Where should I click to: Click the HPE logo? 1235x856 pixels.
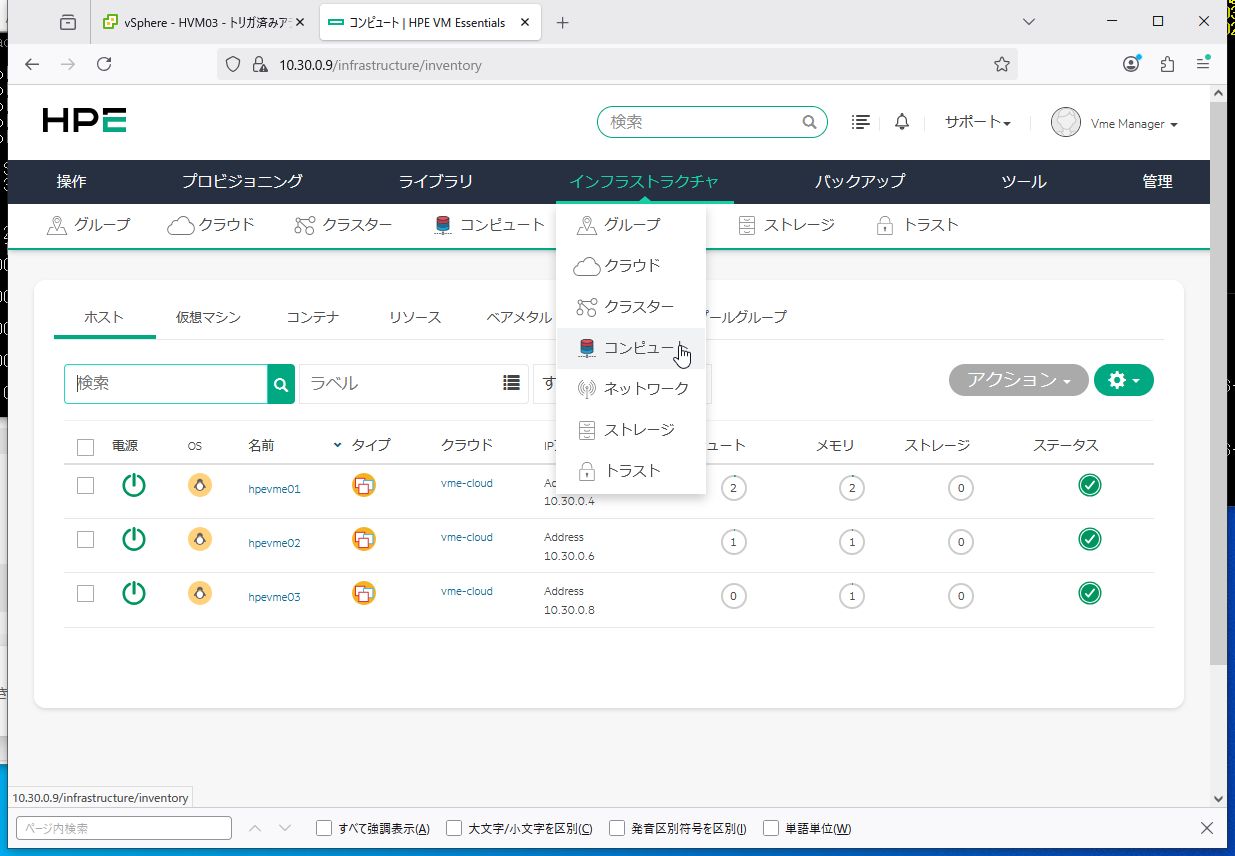tap(85, 121)
